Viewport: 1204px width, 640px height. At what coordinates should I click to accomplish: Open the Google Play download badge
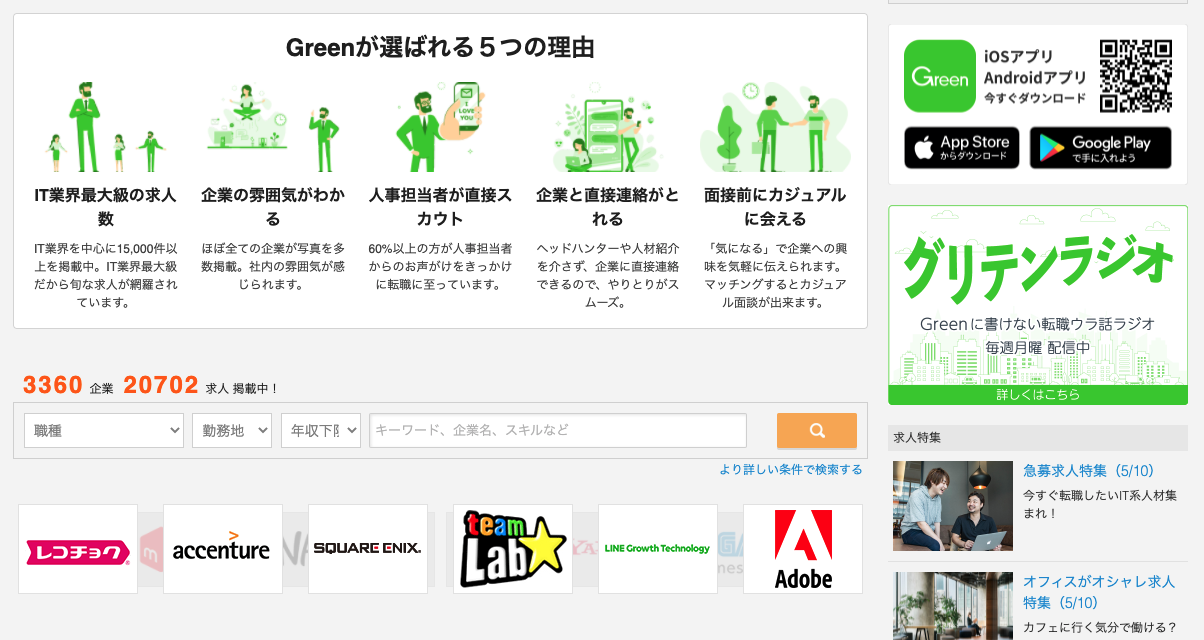(1100, 148)
